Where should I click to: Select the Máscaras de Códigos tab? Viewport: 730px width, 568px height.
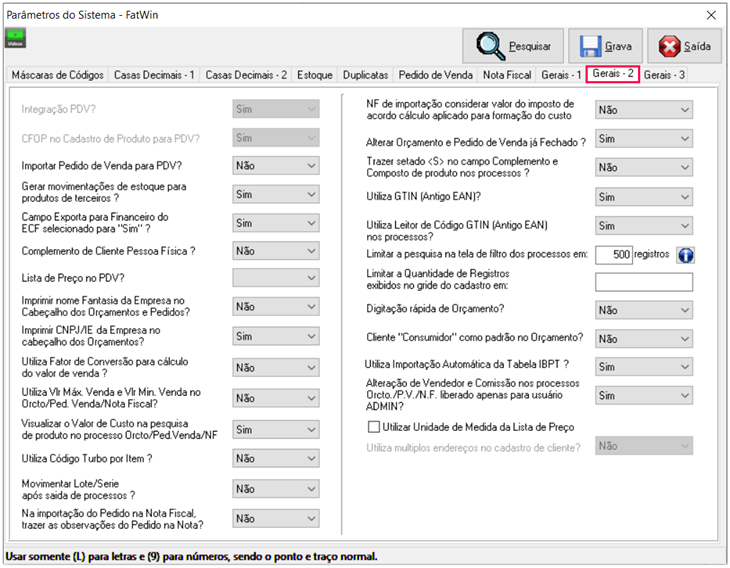tap(58, 75)
